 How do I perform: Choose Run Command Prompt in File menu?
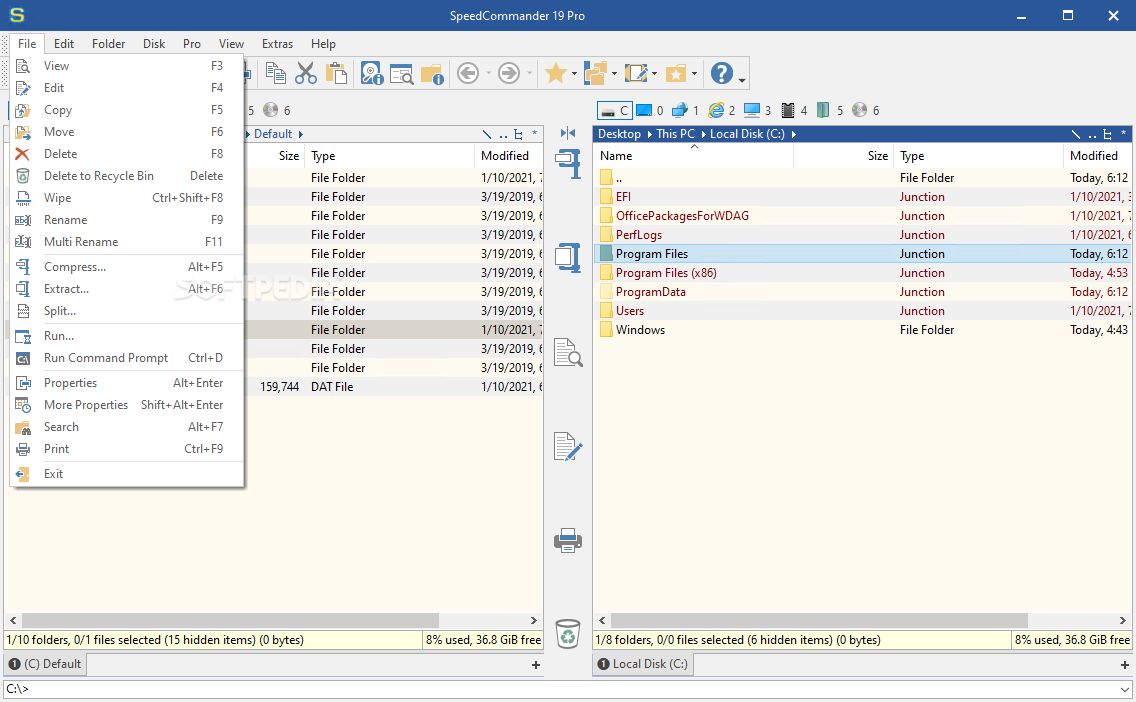click(x=126, y=358)
